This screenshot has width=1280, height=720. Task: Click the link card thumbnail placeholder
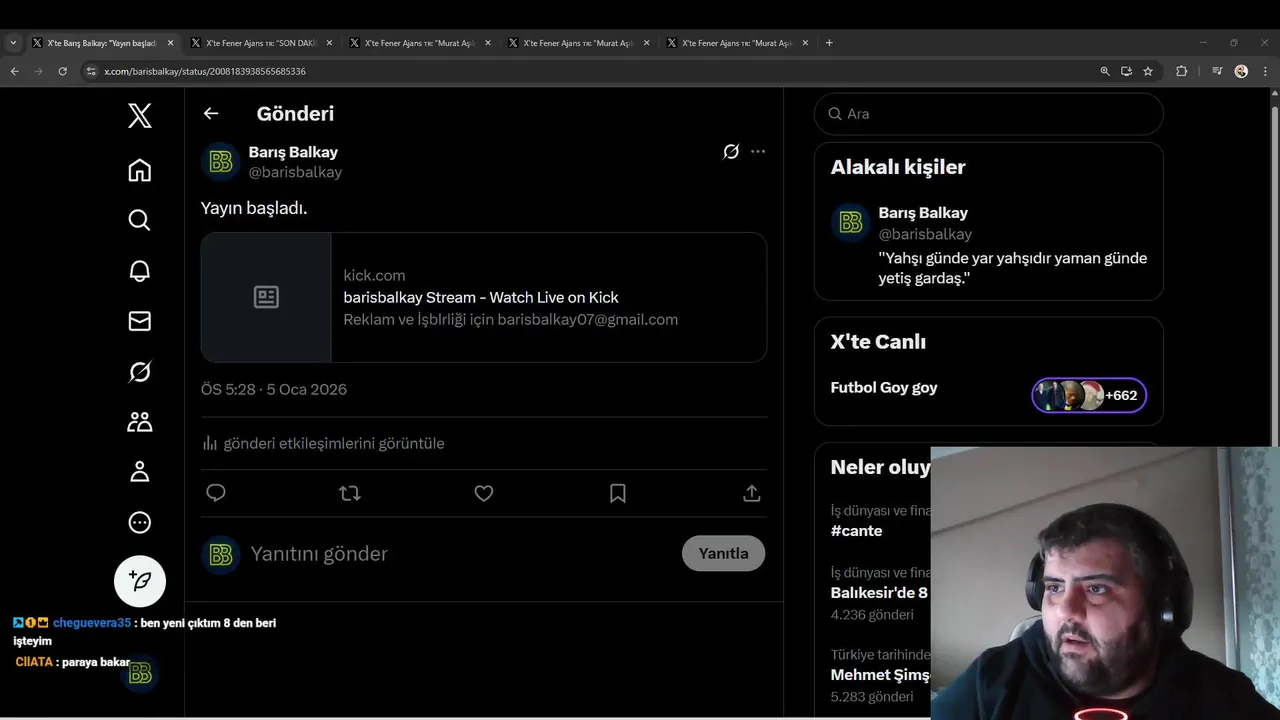[266, 297]
